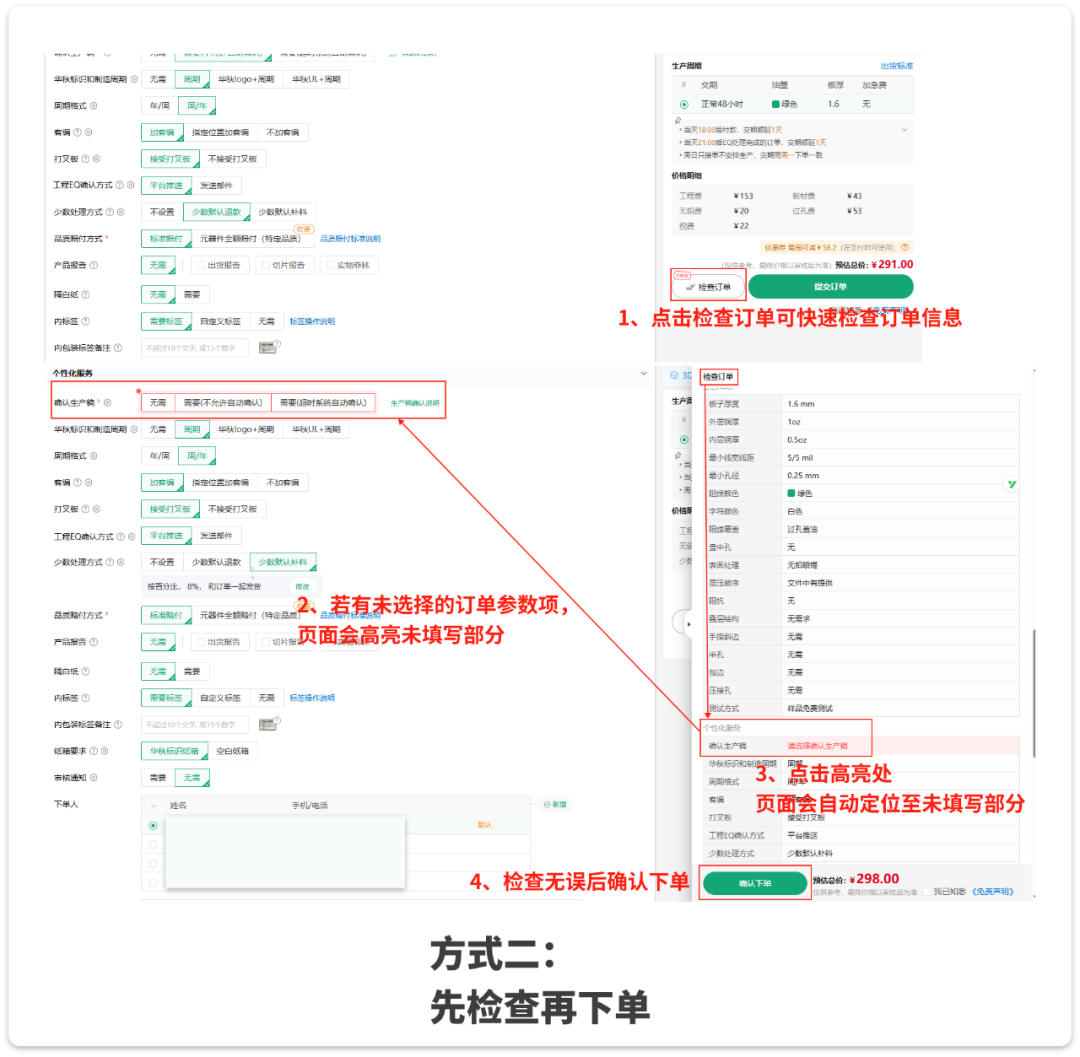
Task: Collapse the 个性化服务 section
Action: tap(642, 374)
